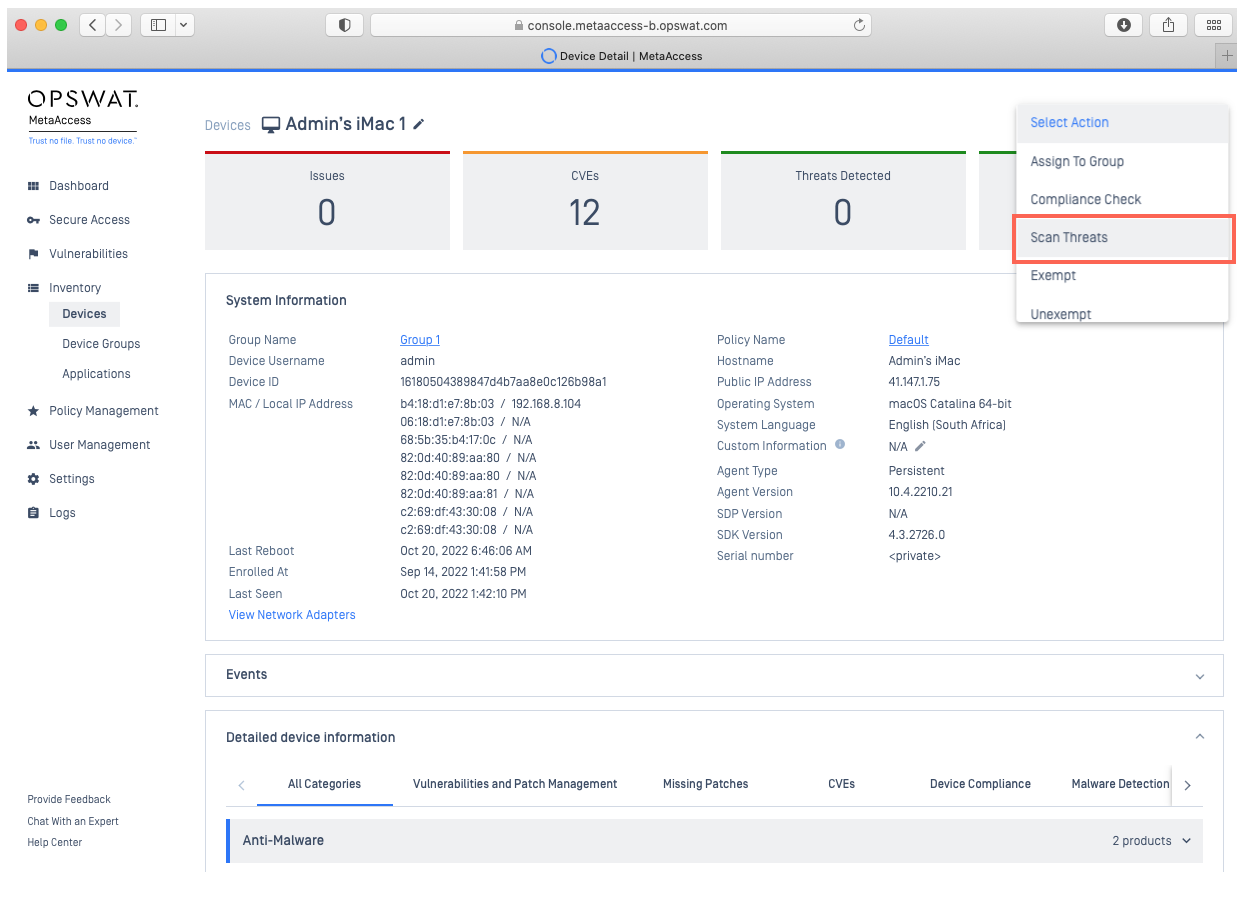Switch to the CVEs tab
1241x923 pixels.
(842, 784)
